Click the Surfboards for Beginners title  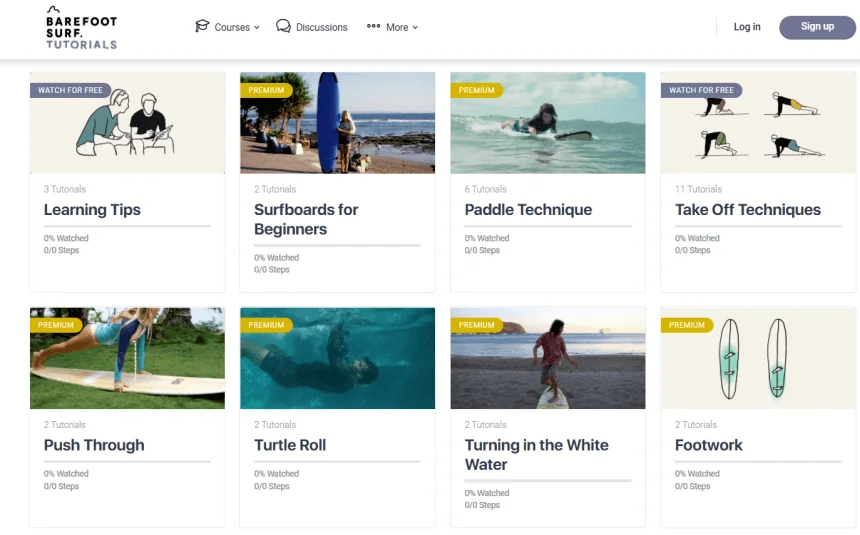tap(306, 219)
